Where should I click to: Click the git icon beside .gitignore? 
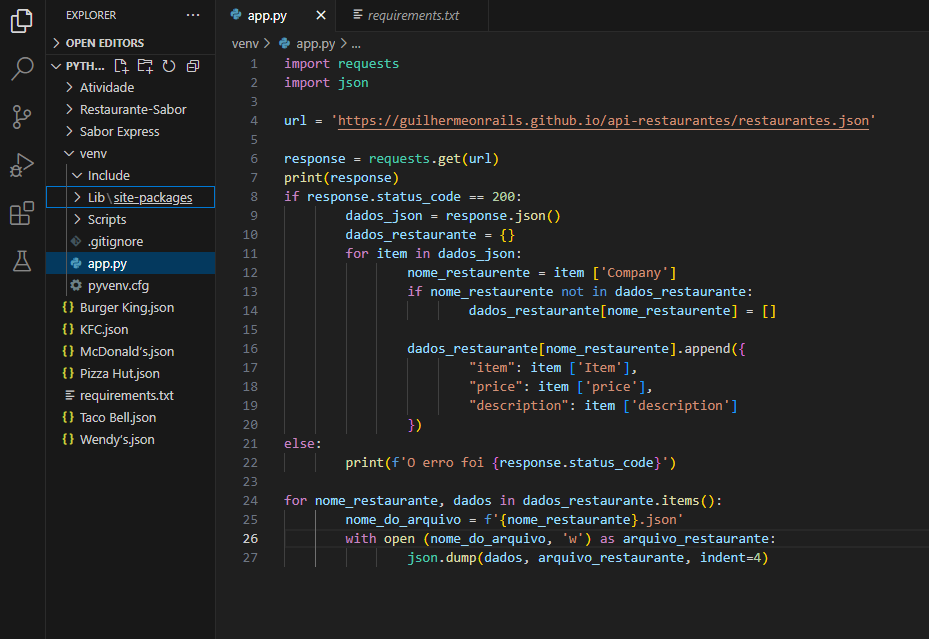(x=76, y=241)
